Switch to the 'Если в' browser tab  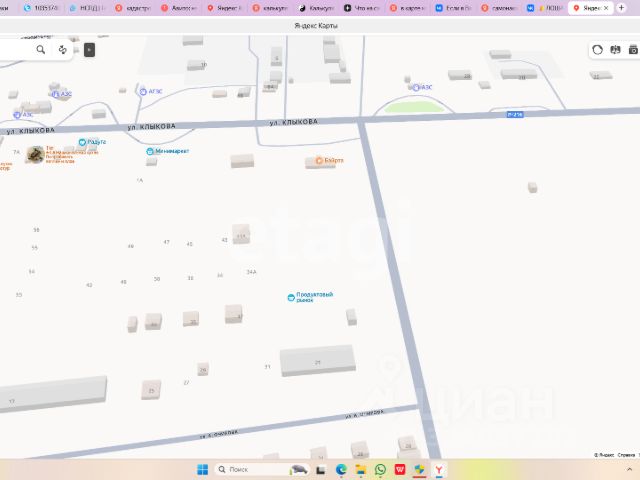pos(453,8)
